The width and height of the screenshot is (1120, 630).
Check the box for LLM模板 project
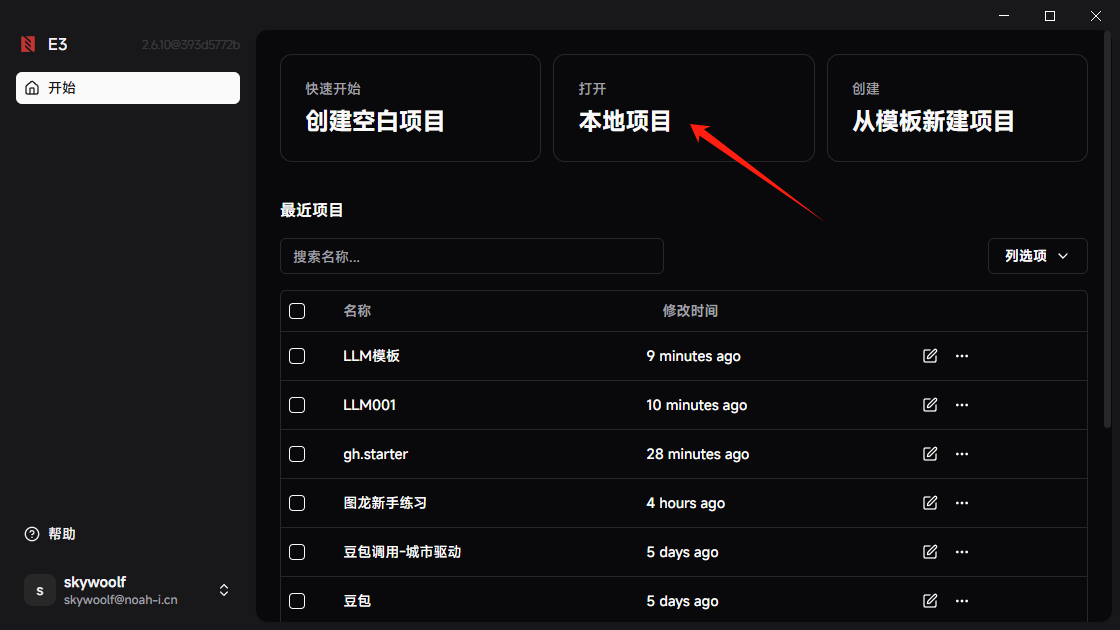(297, 356)
